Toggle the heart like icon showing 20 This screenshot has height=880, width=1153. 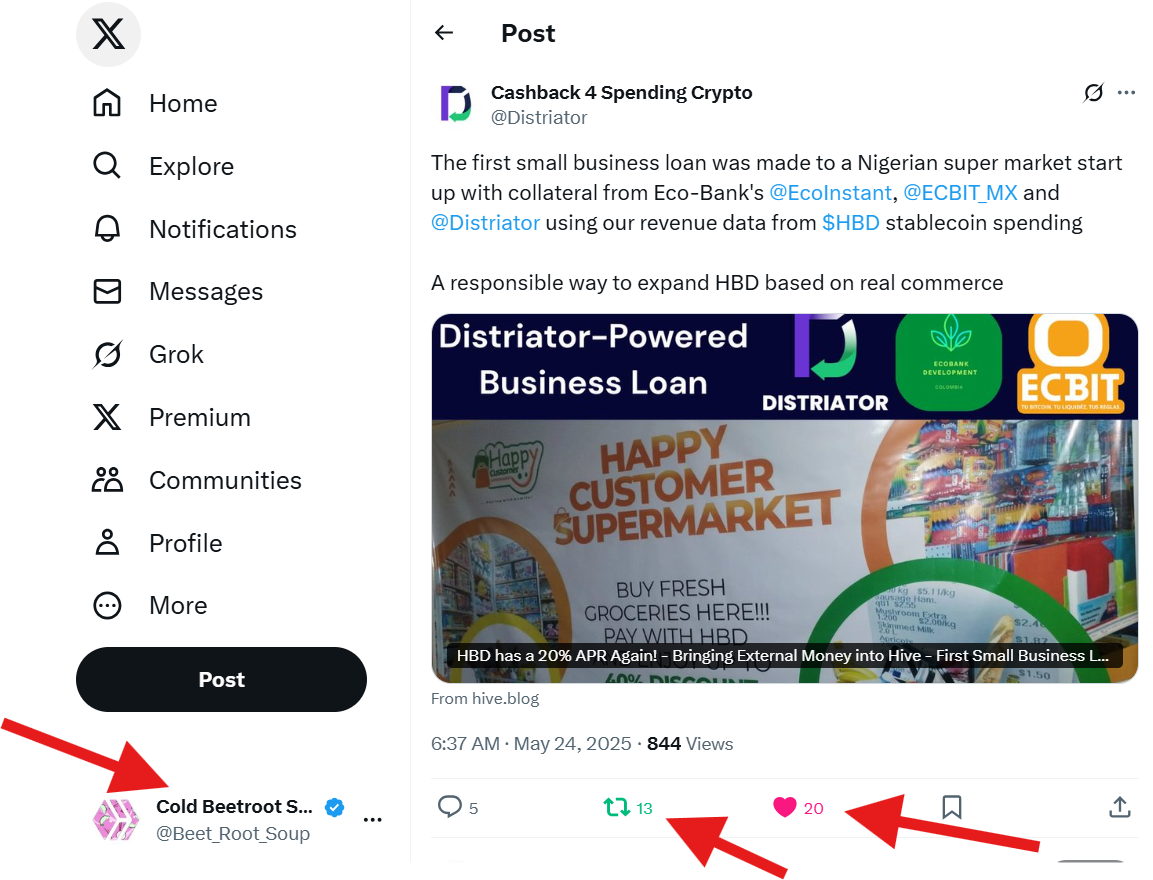pyautogui.click(x=785, y=807)
